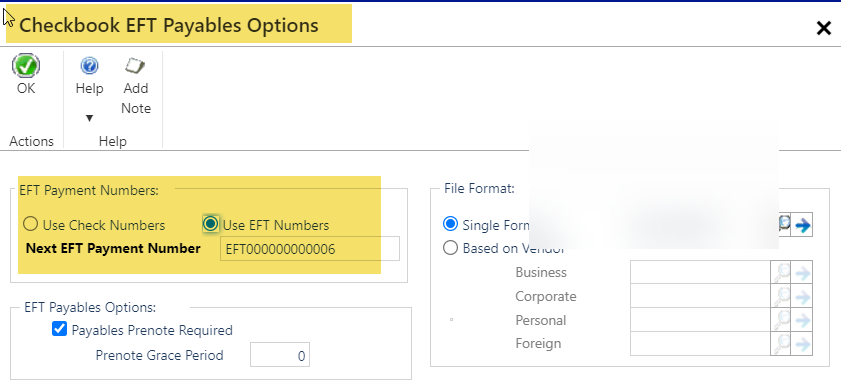Click the Next EFT Payment Number field
Image resolution: width=841 pixels, height=392 pixels.
click(309, 249)
